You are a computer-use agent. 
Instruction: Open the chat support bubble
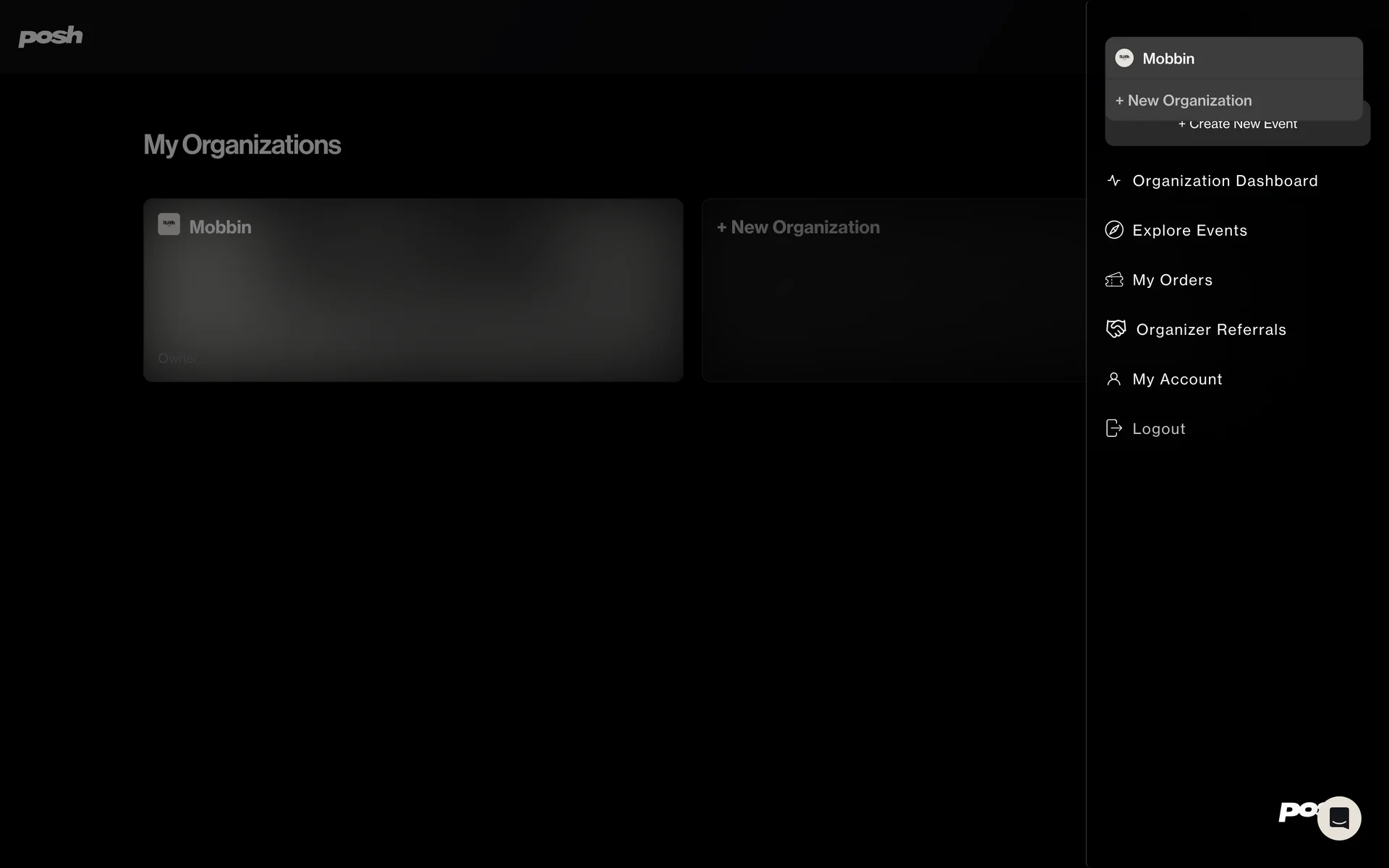tap(1339, 818)
